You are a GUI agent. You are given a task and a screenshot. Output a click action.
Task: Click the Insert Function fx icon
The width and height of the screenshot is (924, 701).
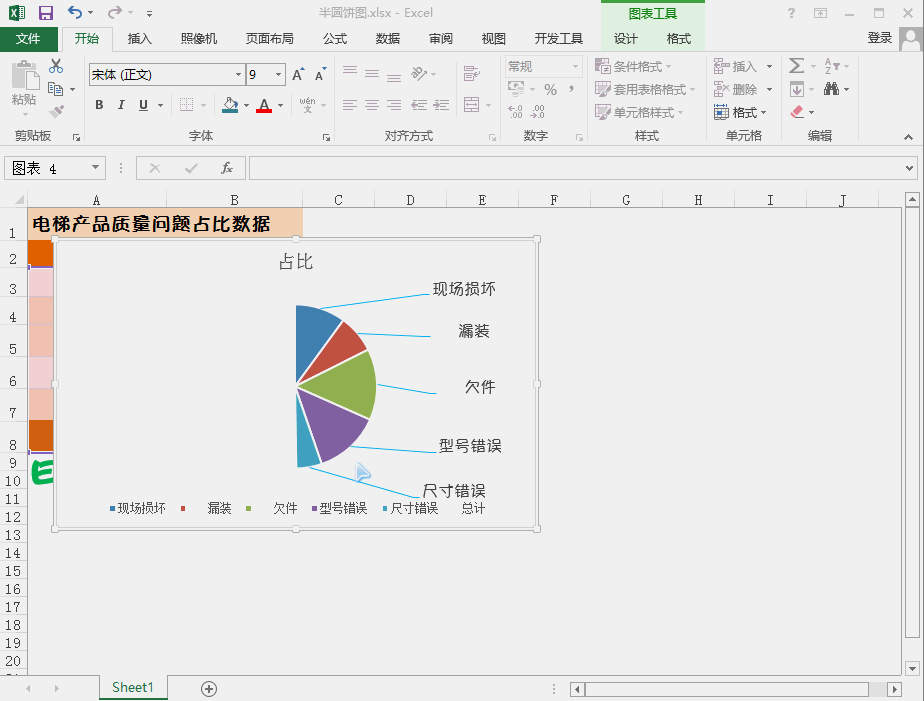(x=227, y=168)
